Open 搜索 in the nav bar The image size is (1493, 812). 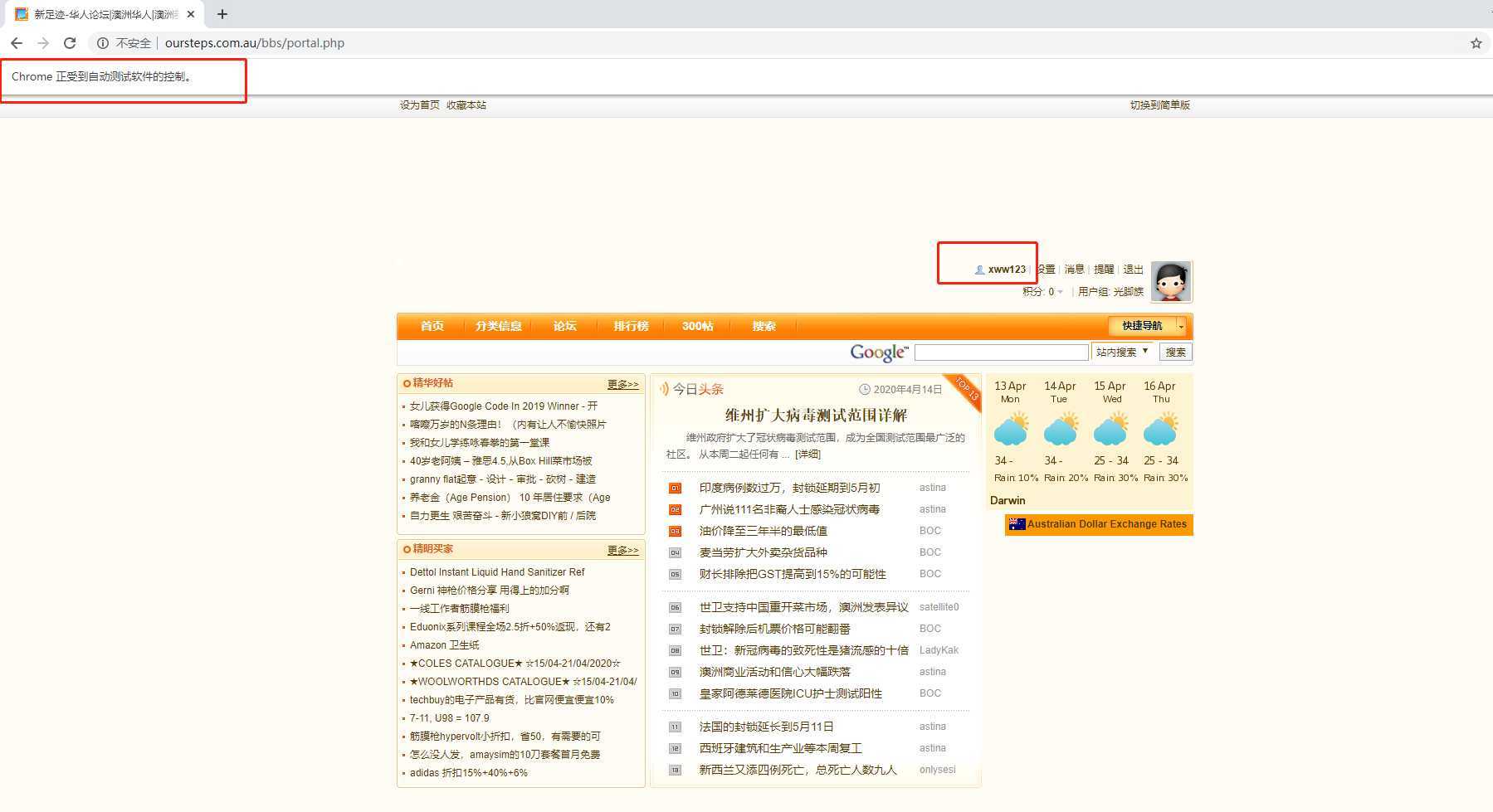click(764, 326)
